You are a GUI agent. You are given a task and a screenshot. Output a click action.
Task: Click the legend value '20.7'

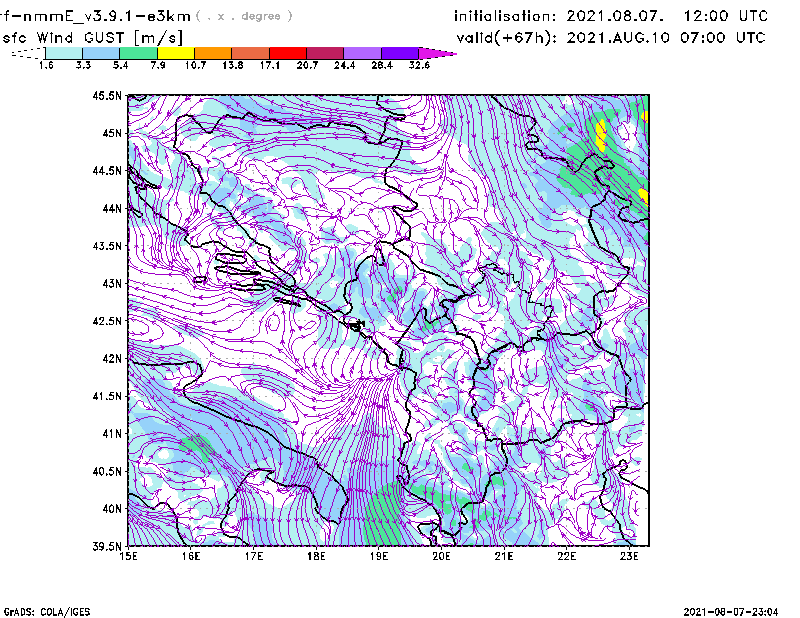[307, 65]
